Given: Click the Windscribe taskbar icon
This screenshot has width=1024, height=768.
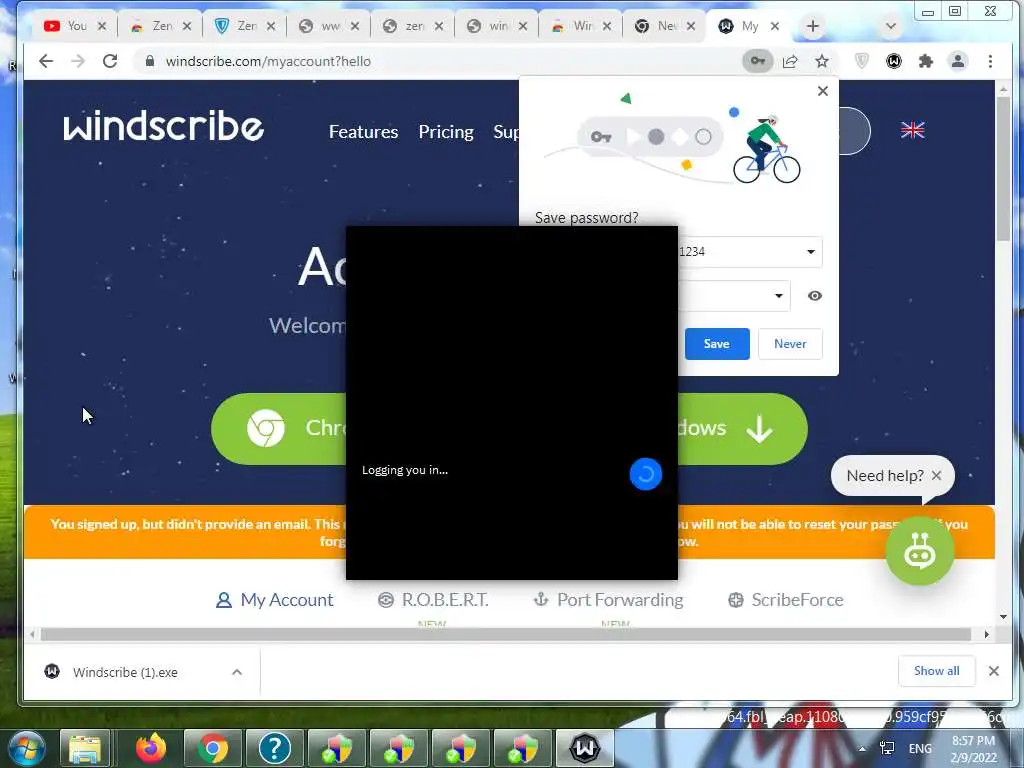Looking at the screenshot, I should (584, 748).
